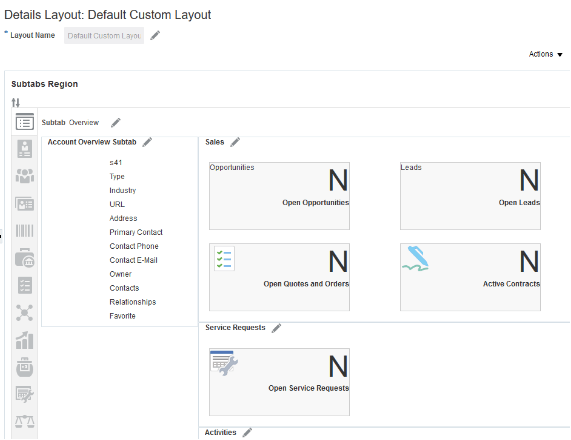Select the Overview subtab list icon
The image size is (571, 440).
point(25,122)
